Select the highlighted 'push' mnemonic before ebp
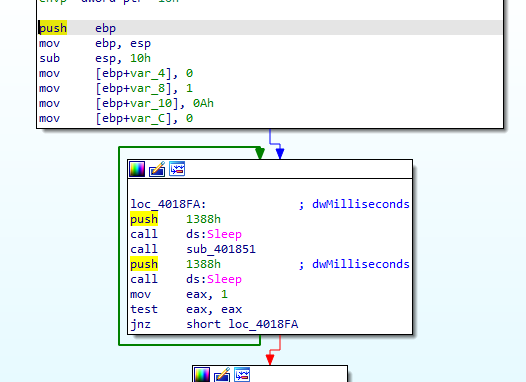526x382 pixels. coord(53,28)
